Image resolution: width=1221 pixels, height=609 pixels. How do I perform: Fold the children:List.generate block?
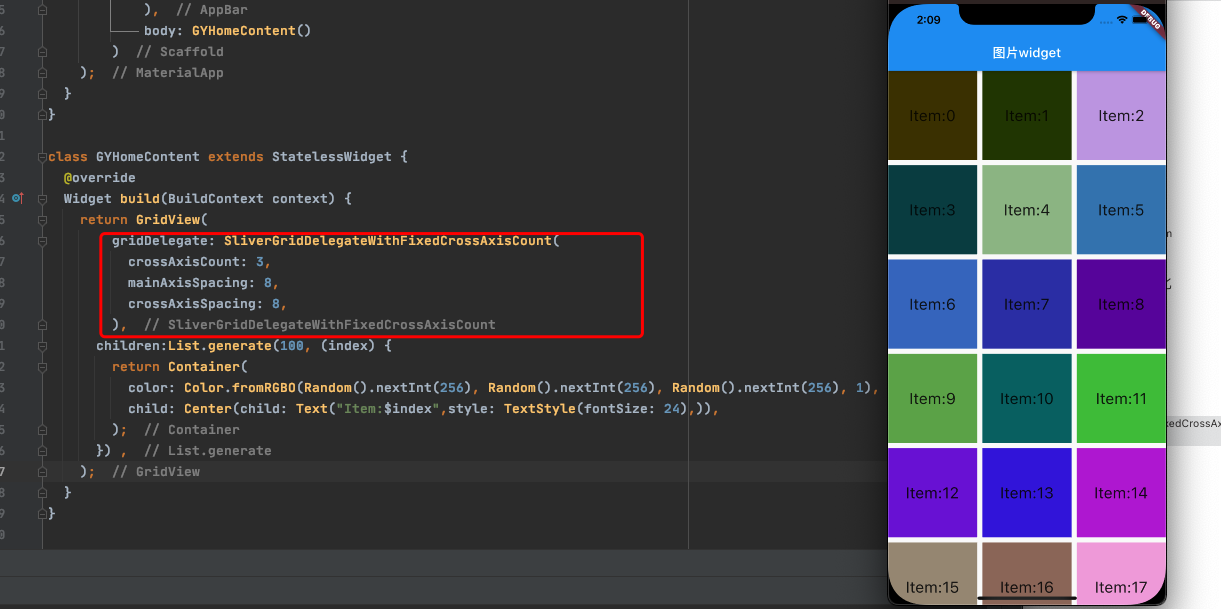[x=42, y=346]
